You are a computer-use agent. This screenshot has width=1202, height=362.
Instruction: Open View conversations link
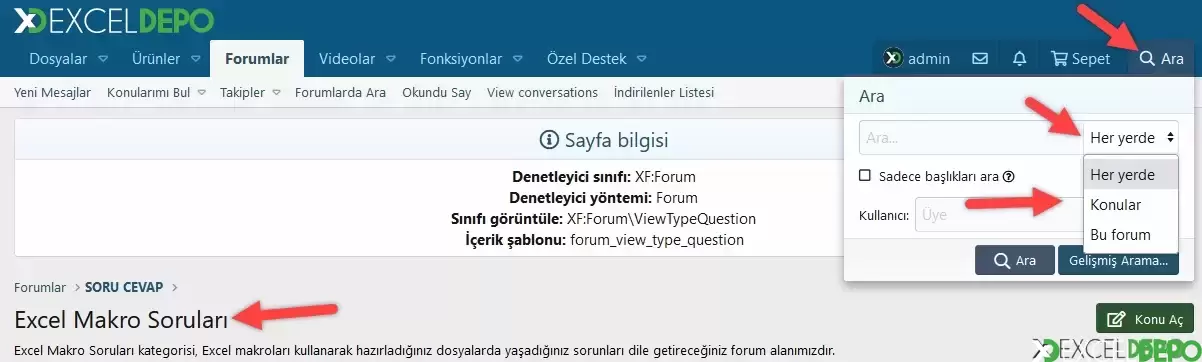coord(542,93)
